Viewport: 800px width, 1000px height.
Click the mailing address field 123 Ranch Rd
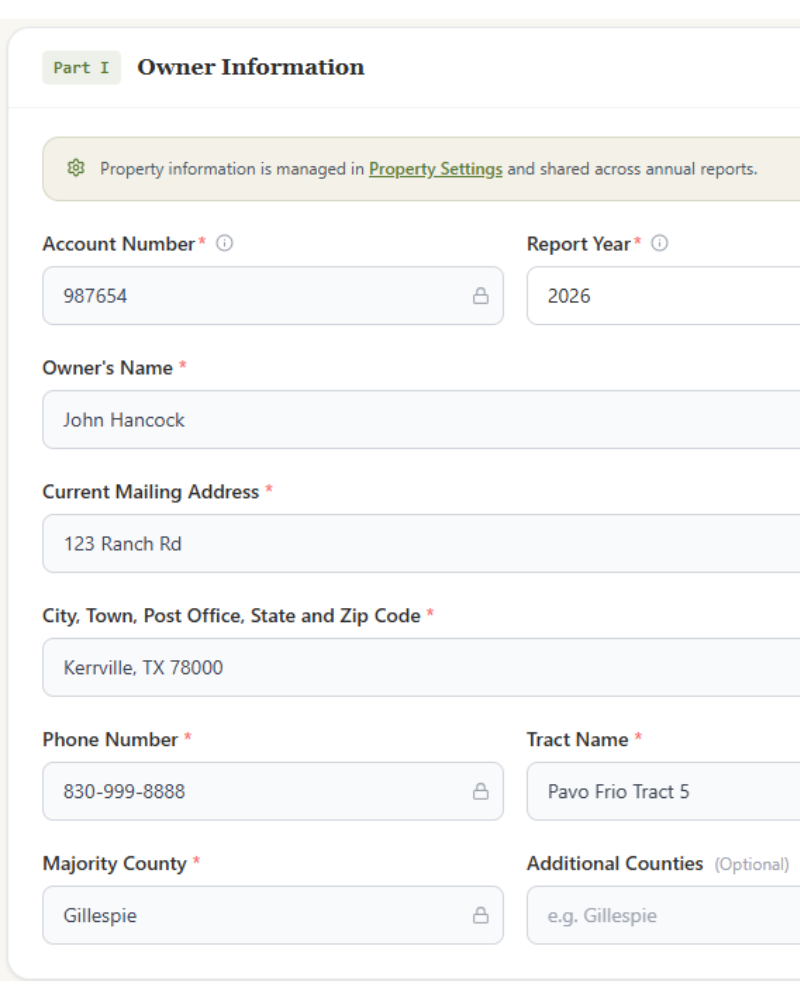click(421, 543)
